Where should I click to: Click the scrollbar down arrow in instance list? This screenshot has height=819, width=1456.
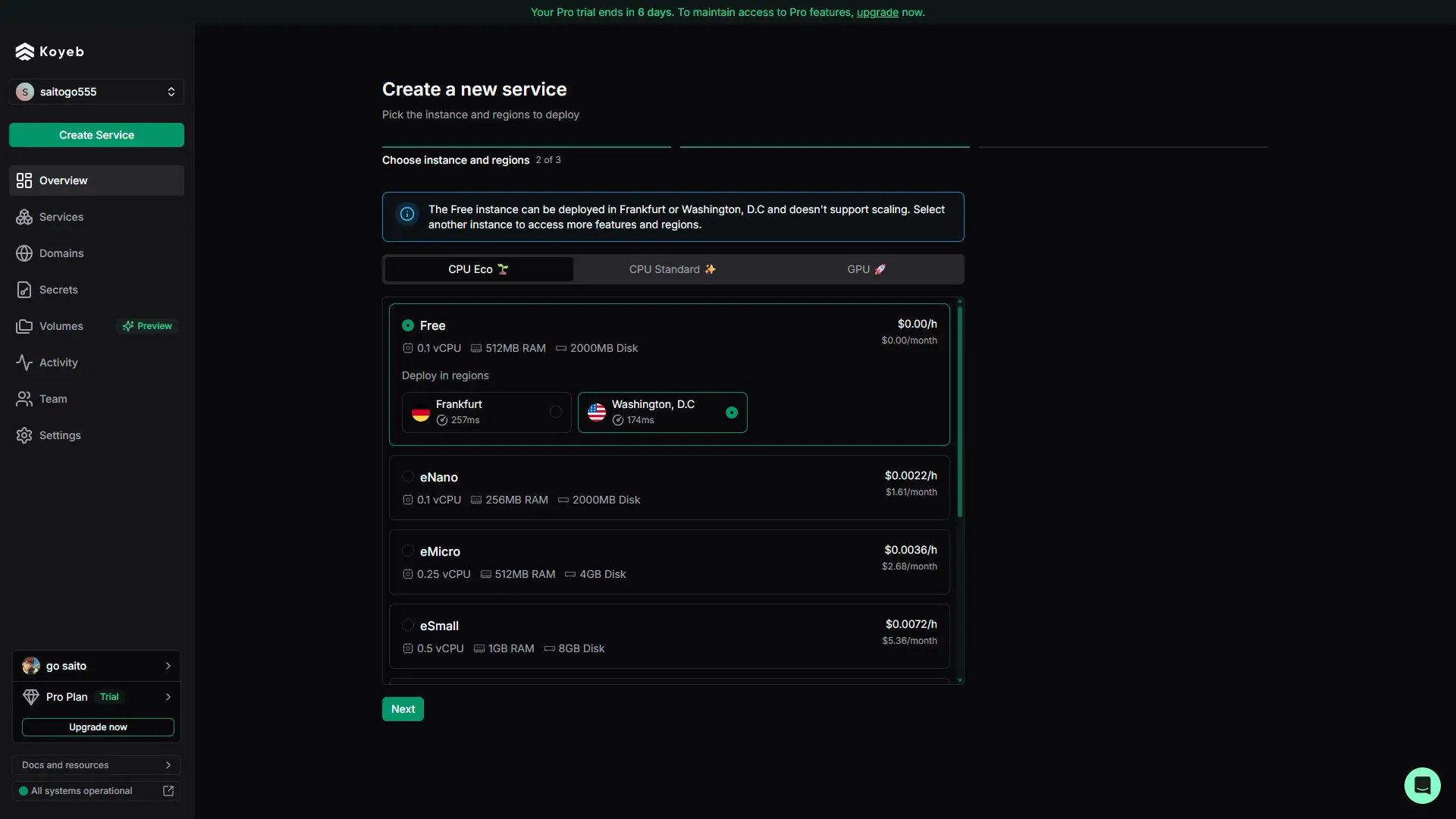pyautogui.click(x=960, y=680)
